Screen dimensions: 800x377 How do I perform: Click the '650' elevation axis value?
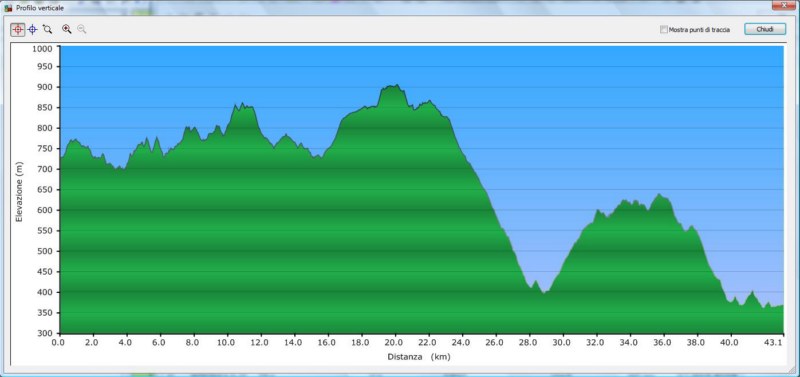pos(46,190)
